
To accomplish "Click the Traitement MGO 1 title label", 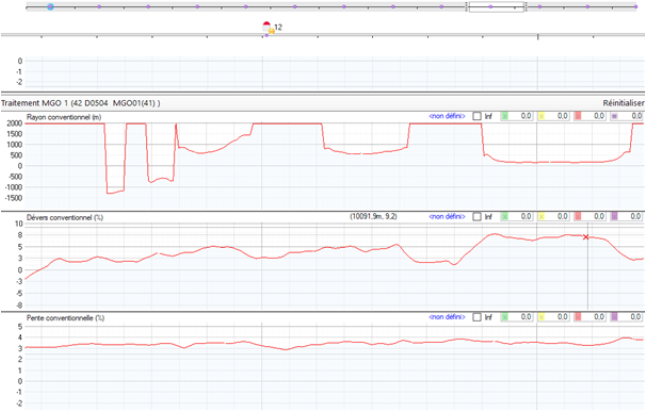I will tap(80, 103).
